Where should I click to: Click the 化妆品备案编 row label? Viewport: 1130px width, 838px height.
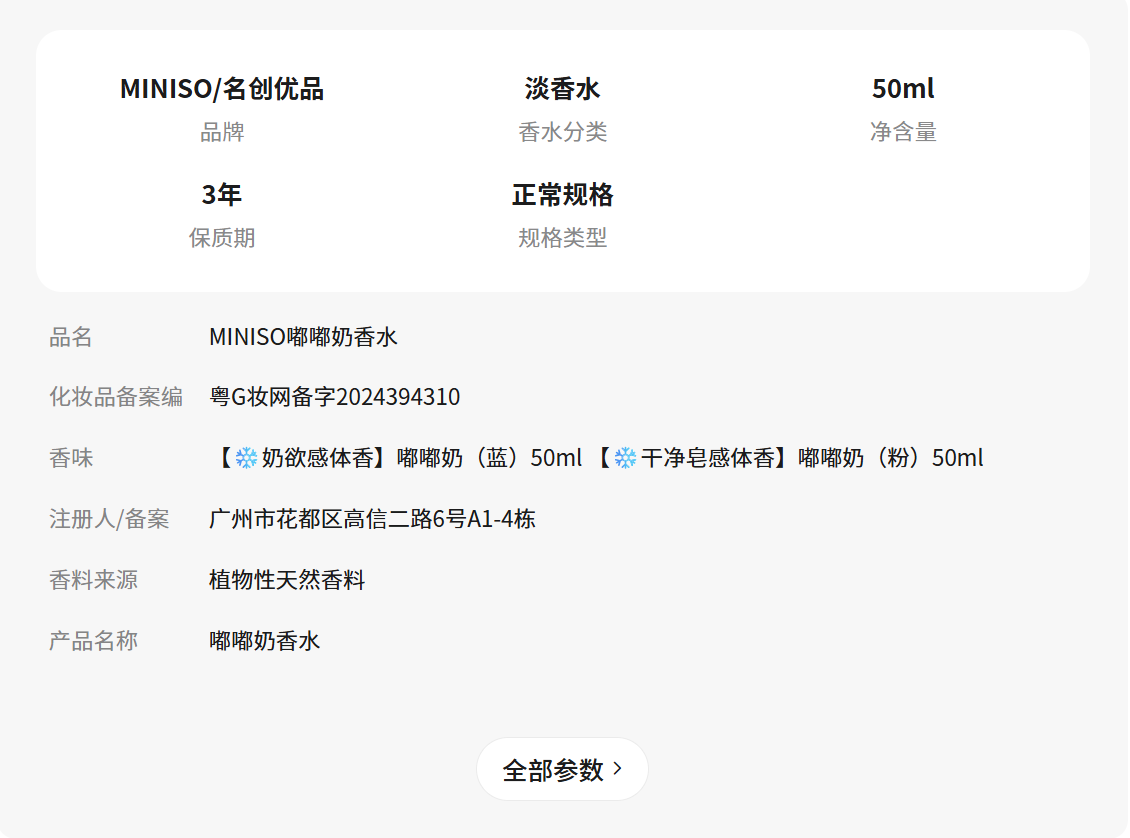click(116, 397)
